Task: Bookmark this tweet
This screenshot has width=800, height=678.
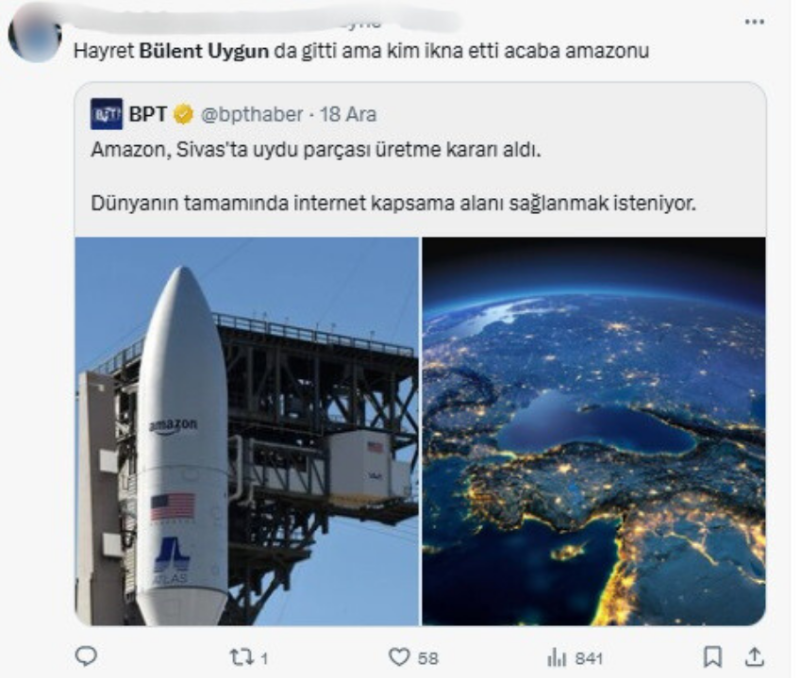Action: click(712, 657)
